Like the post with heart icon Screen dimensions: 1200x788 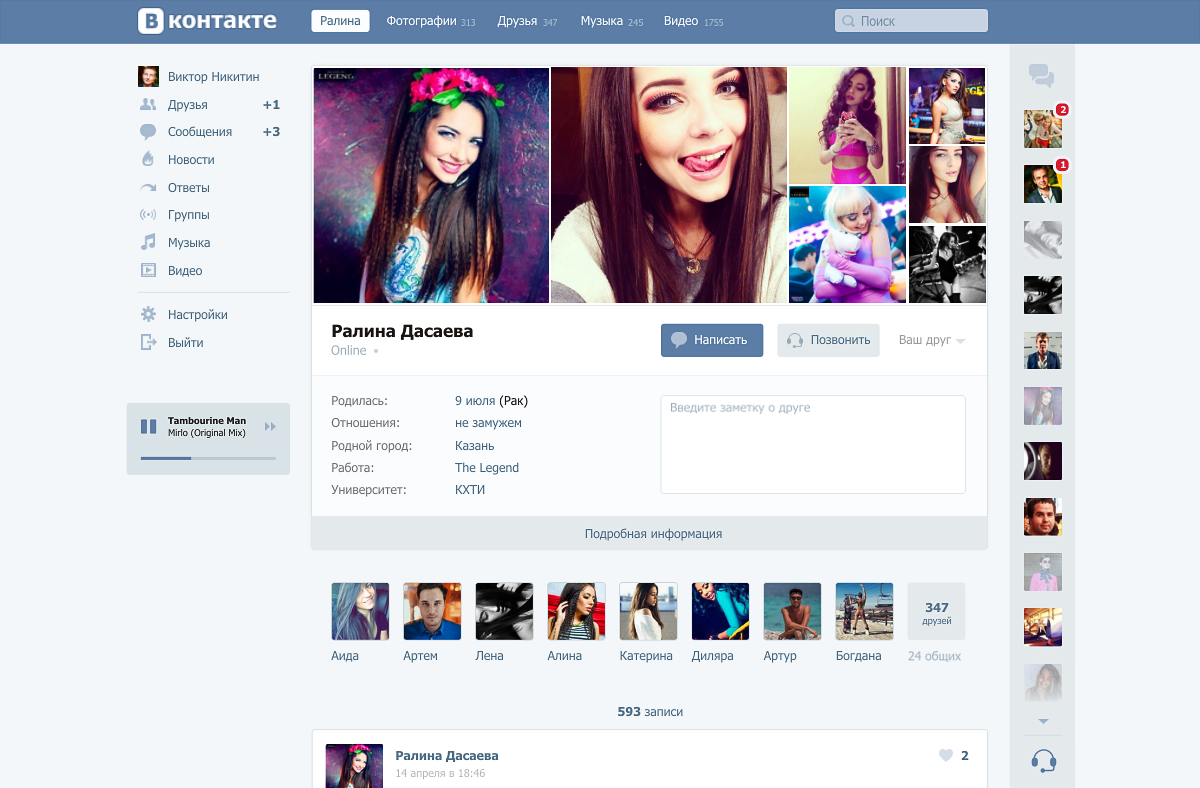(946, 756)
